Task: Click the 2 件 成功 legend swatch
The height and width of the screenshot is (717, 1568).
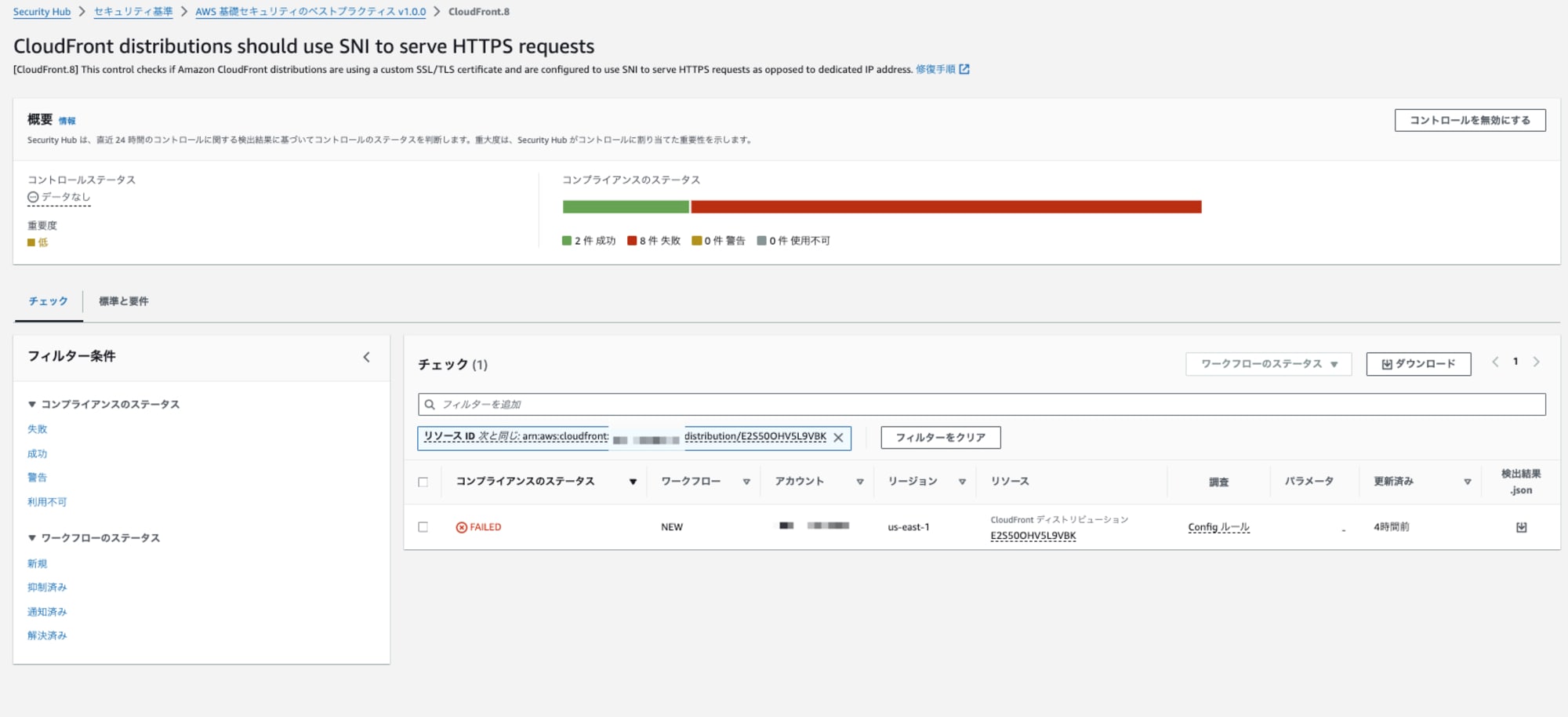Action: pos(567,241)
